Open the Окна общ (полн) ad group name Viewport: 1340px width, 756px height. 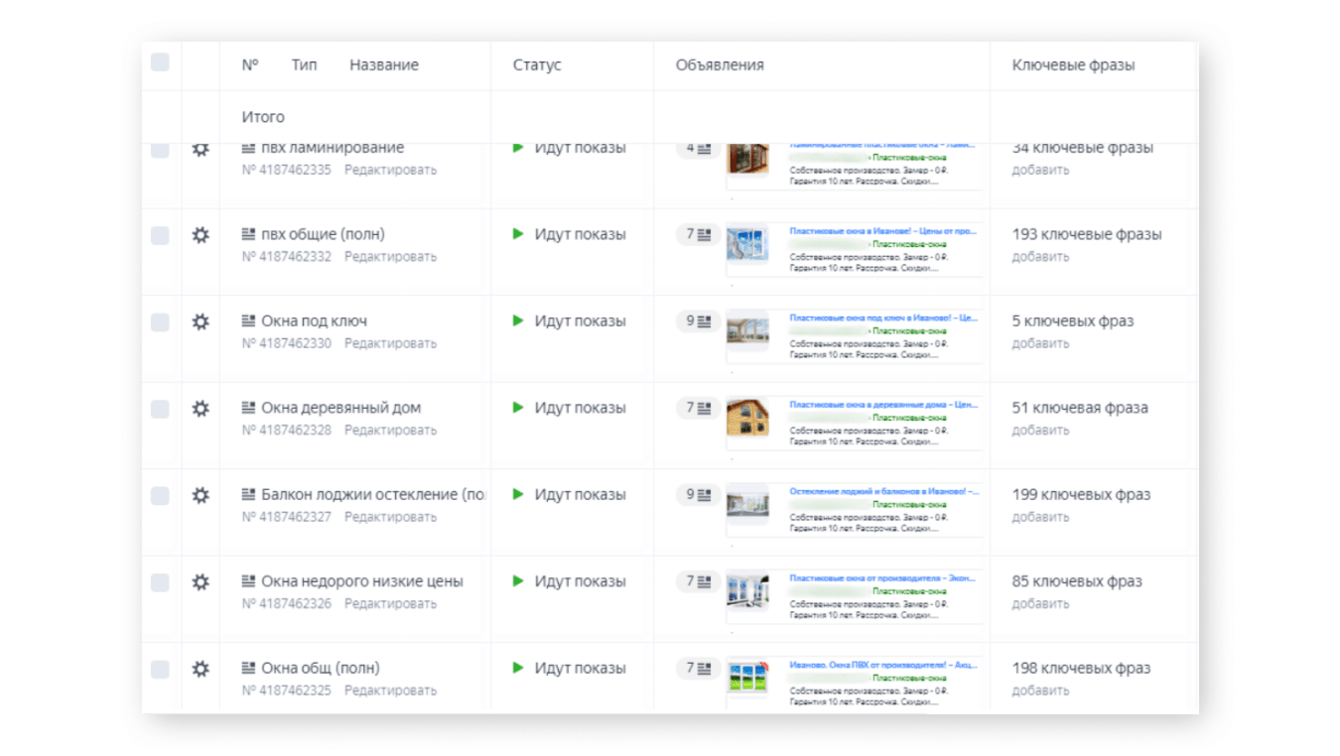pyautogui.click(x=320, y=668)
